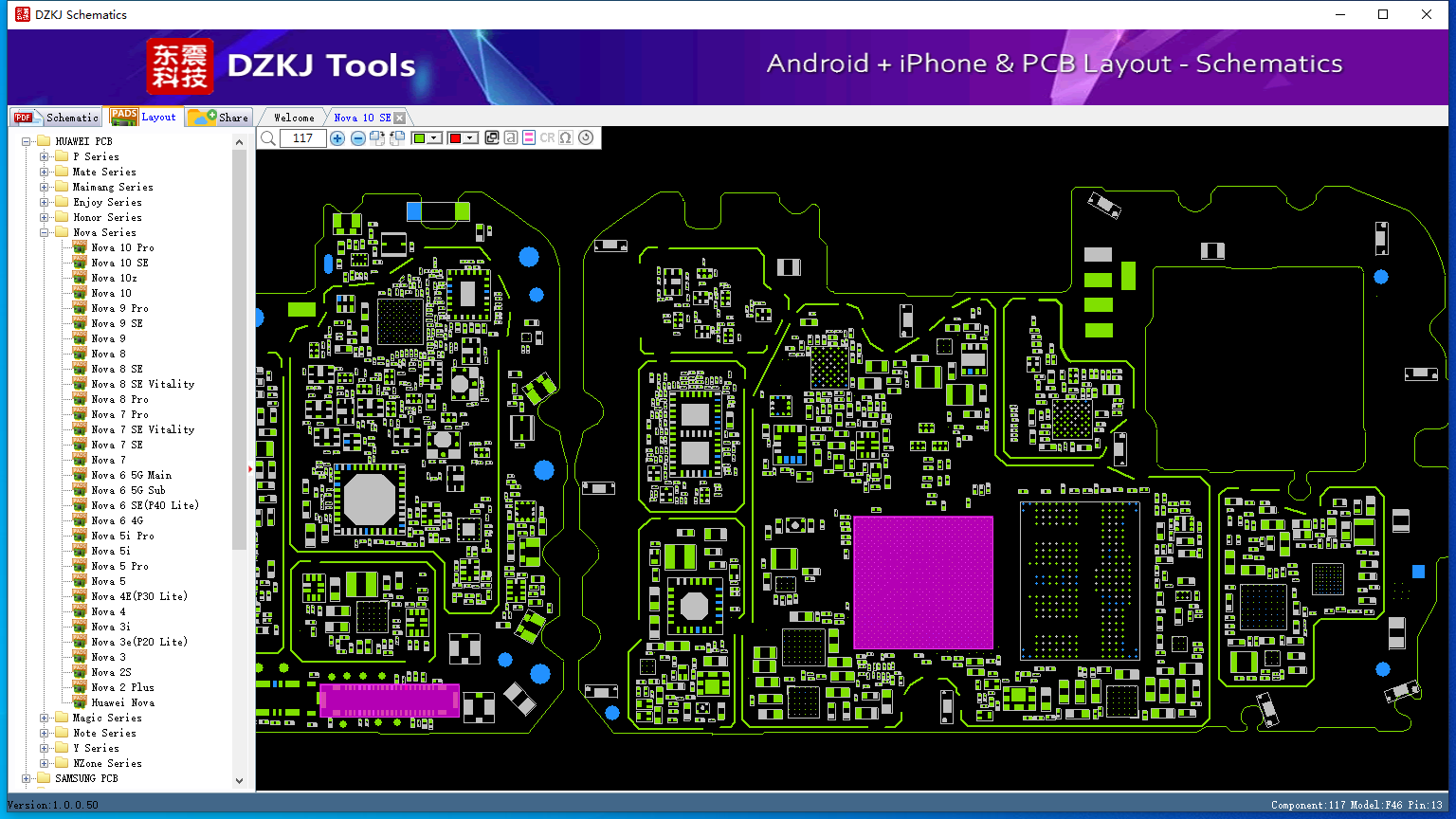Select Nova 8 SE Vitality entry
This screenshot has width=1456, height=819.
(142, 384)
